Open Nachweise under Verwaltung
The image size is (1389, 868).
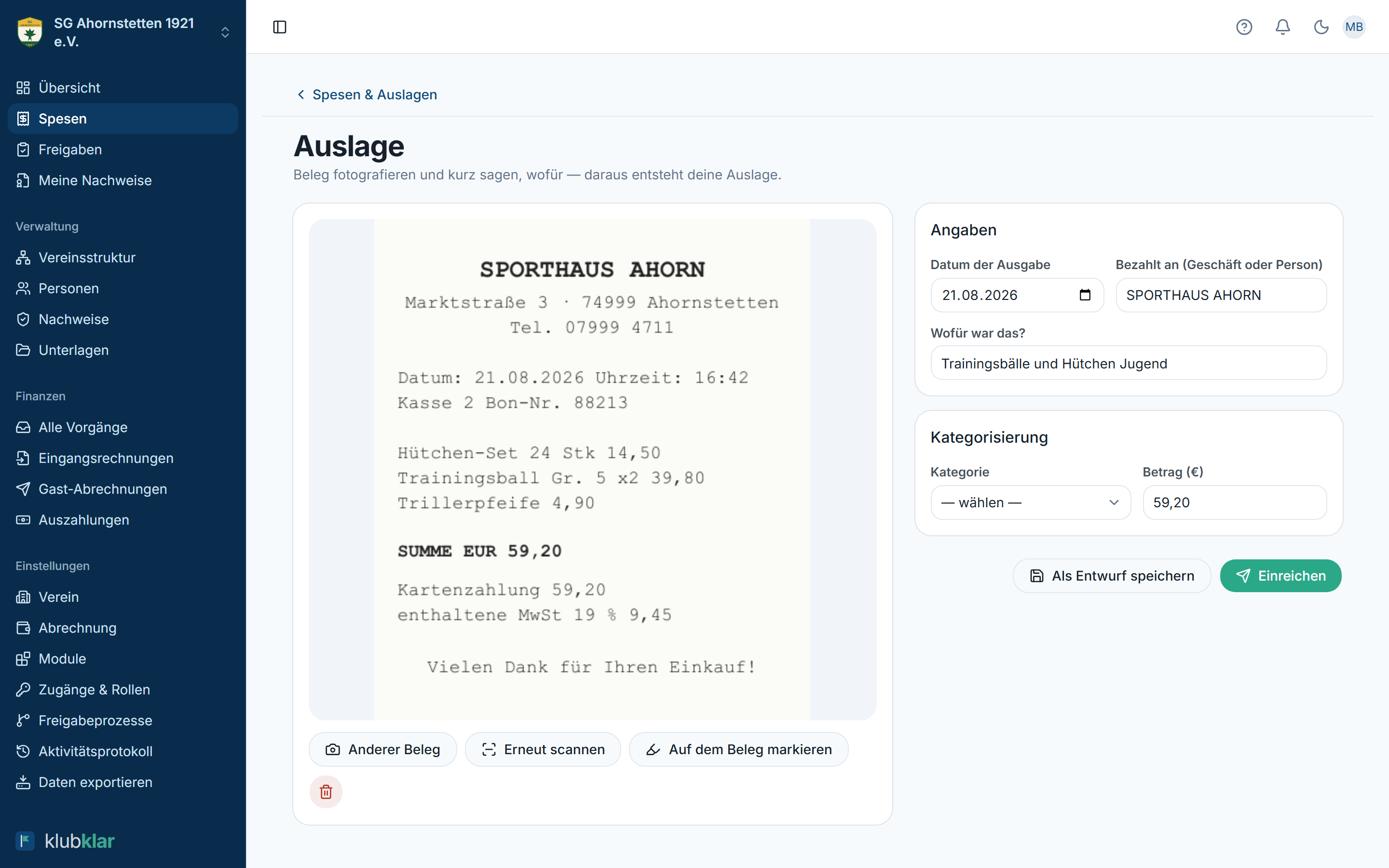(123, 319)
